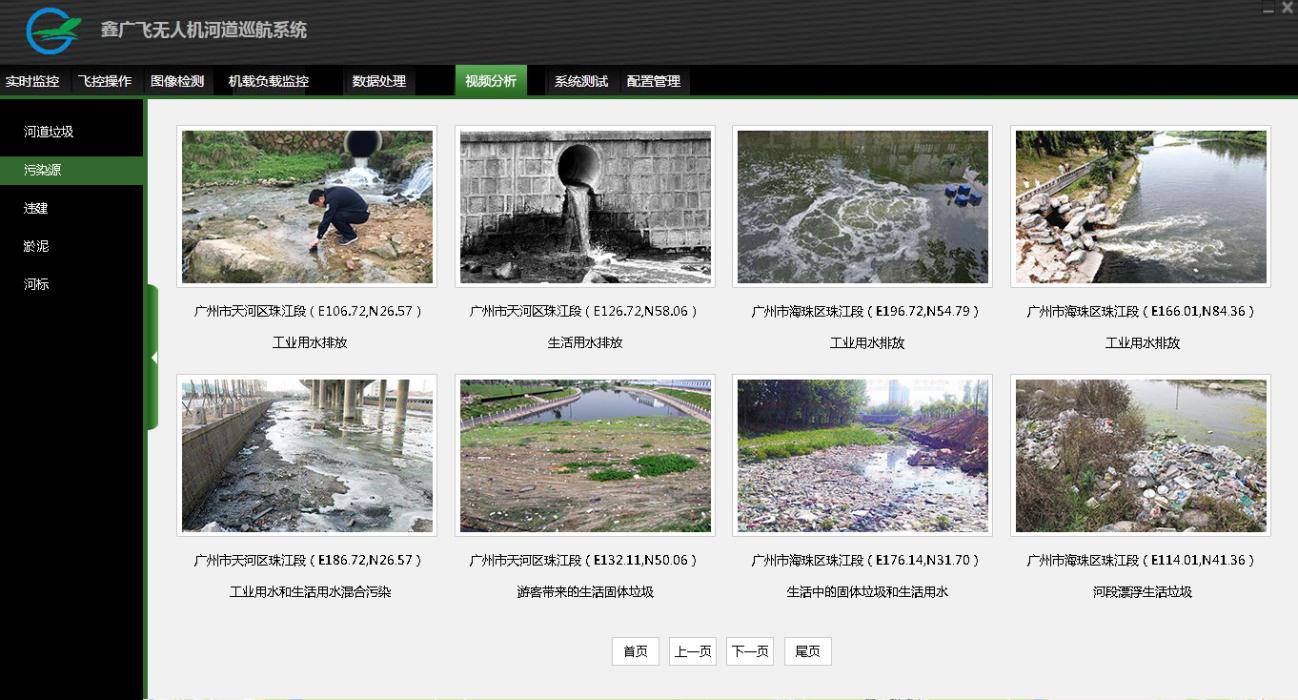The width and height of the screenshot is (1298, 700).
Task: Switch to the 飞控操作 tab
Action: click(x=105, y=82)
